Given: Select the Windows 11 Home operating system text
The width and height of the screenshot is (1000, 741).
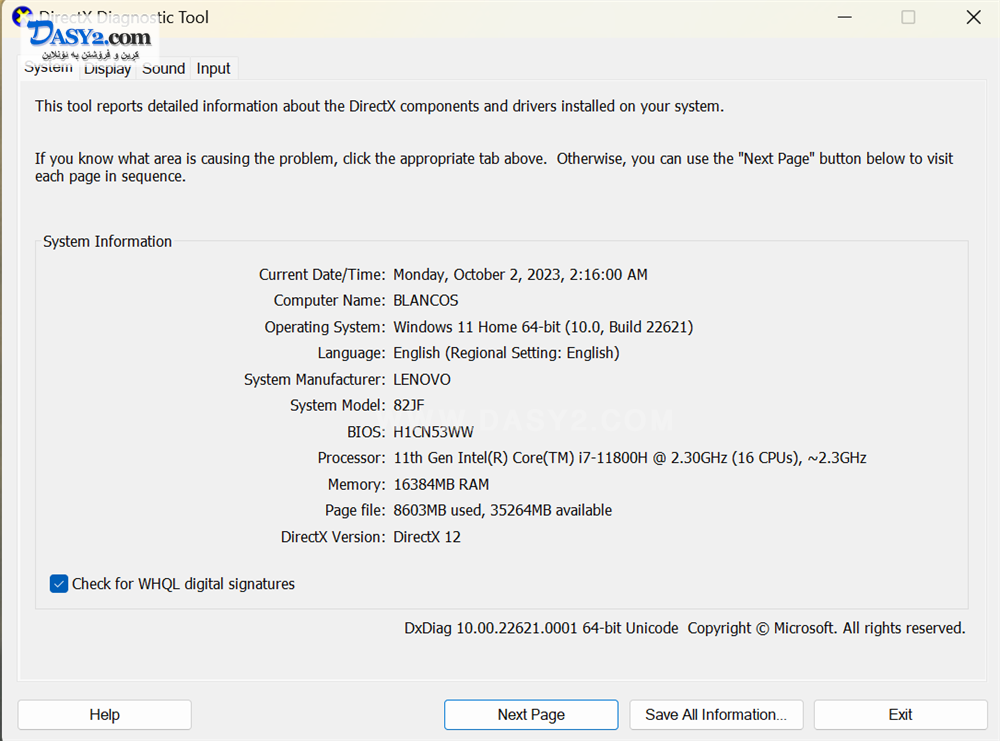Looking at the screenshot, I should [542, 327].
